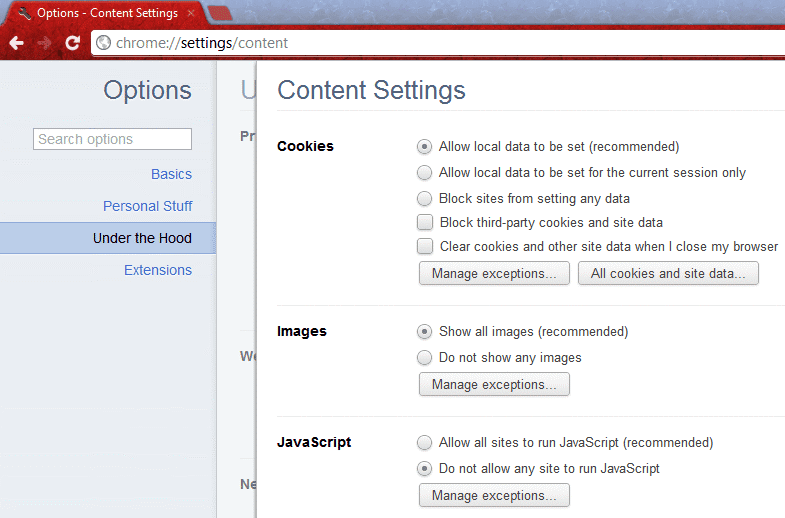
Task: Close the Options - Content Settings tab
Action: (192, 14)
